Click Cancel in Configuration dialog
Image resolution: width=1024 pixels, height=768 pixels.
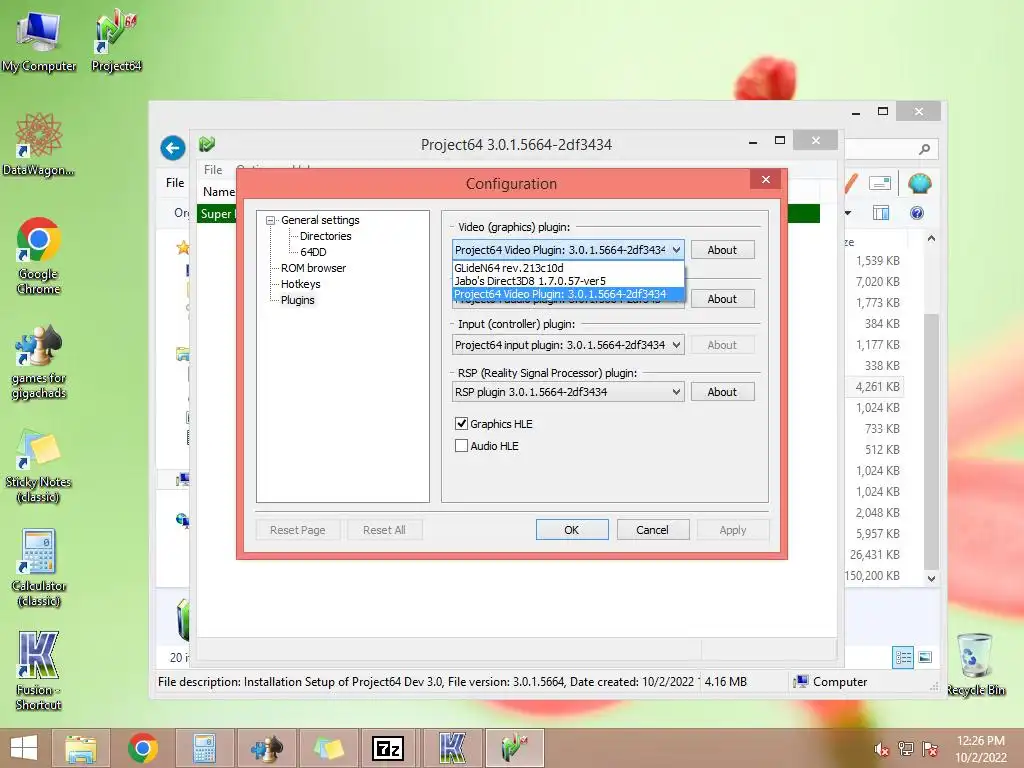click(x=652, y=530)
